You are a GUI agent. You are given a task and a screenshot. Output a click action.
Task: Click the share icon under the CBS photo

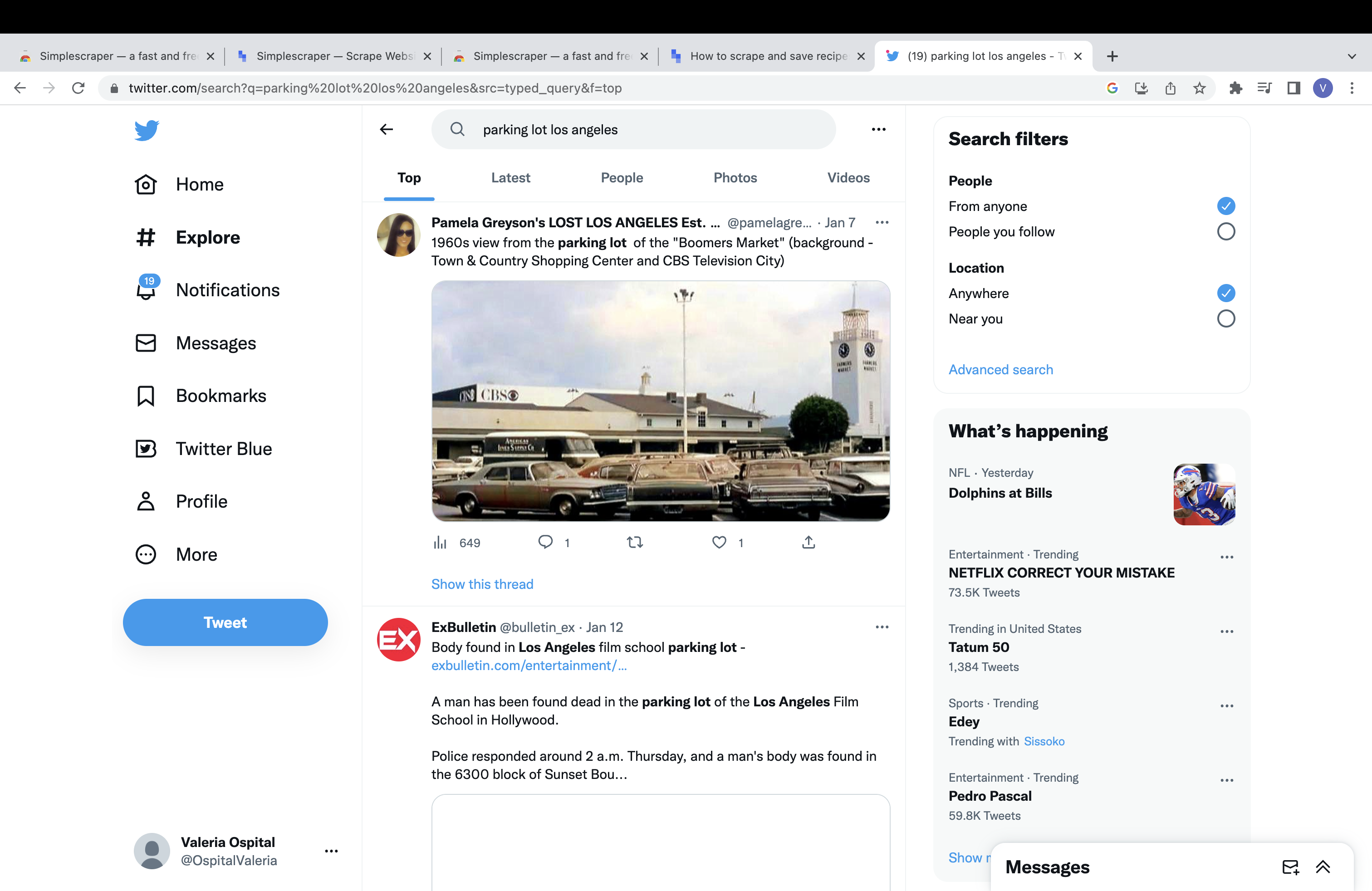[x=808, y=542]
